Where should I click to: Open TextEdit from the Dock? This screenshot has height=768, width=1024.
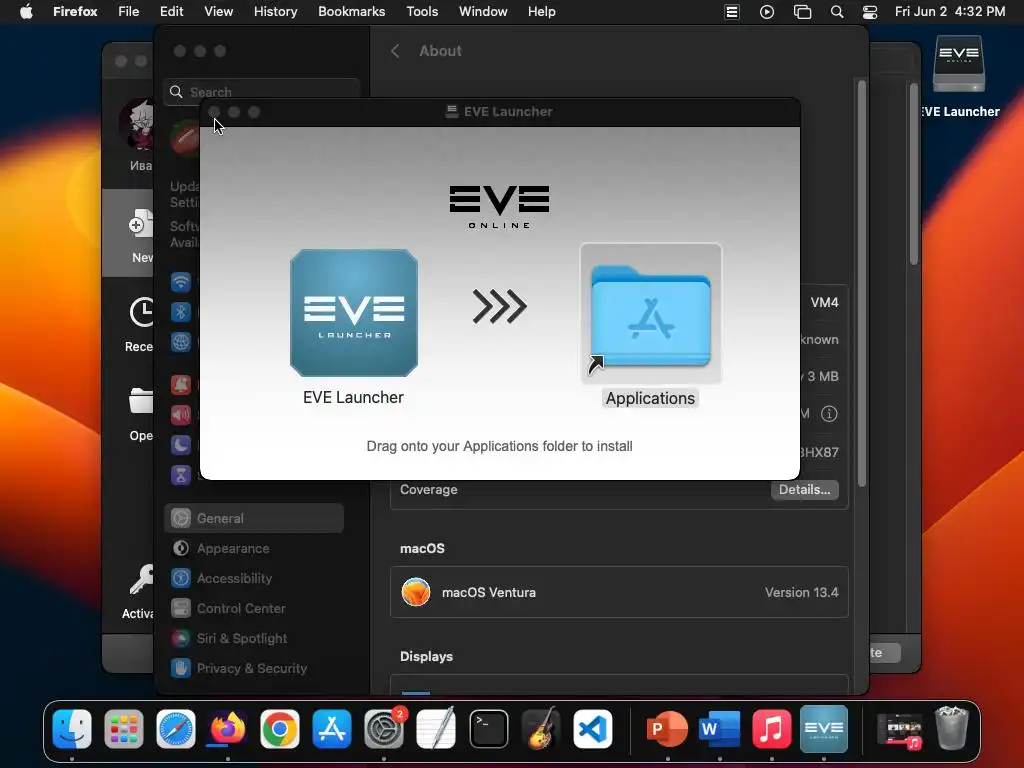point(436,729)
